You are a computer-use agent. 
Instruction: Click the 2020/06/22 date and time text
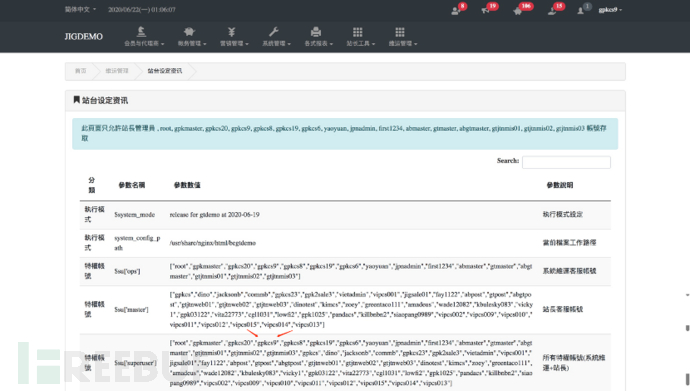[x=142, y=9]
